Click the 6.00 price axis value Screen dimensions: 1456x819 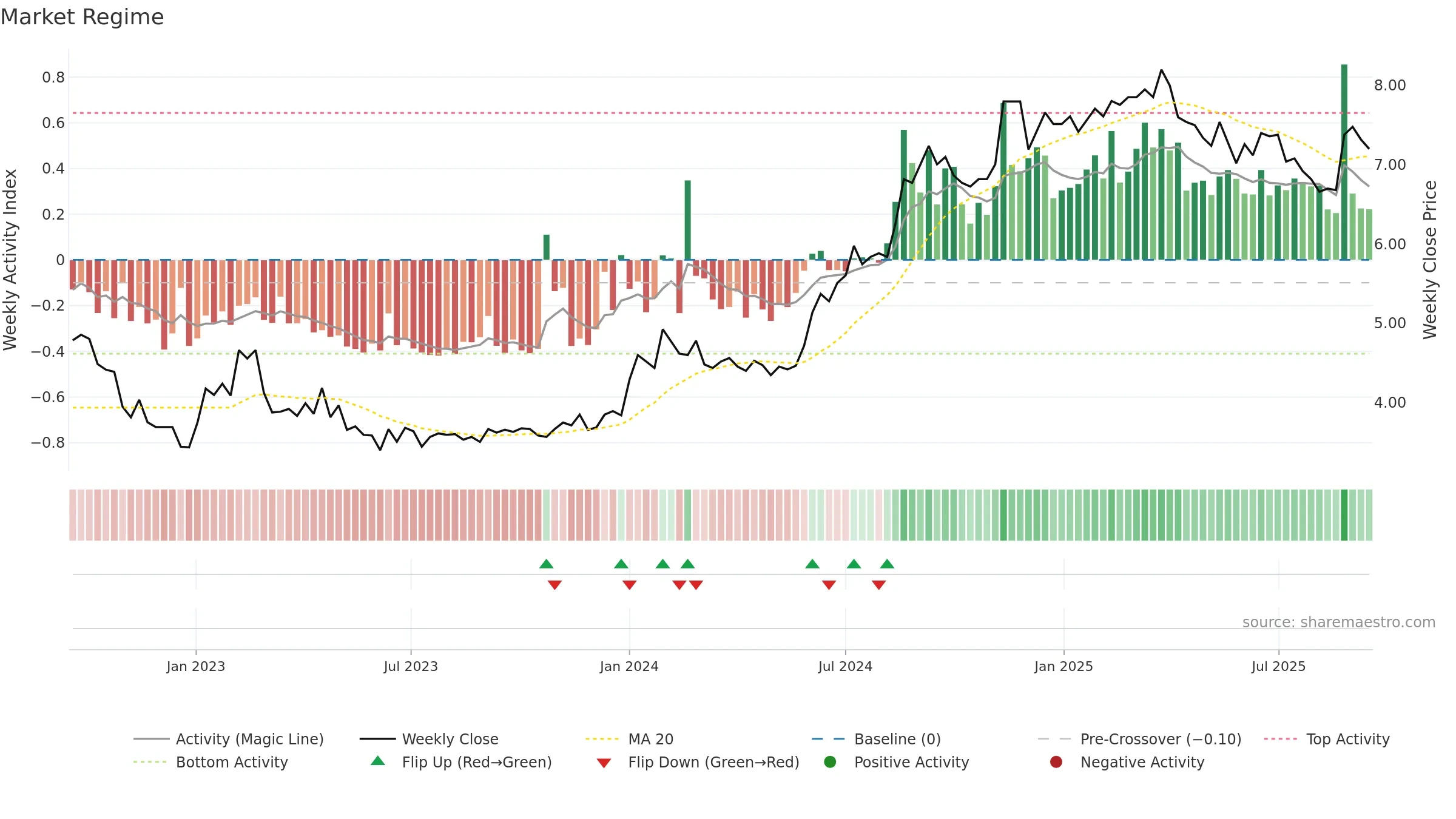tap(1390, 244)
